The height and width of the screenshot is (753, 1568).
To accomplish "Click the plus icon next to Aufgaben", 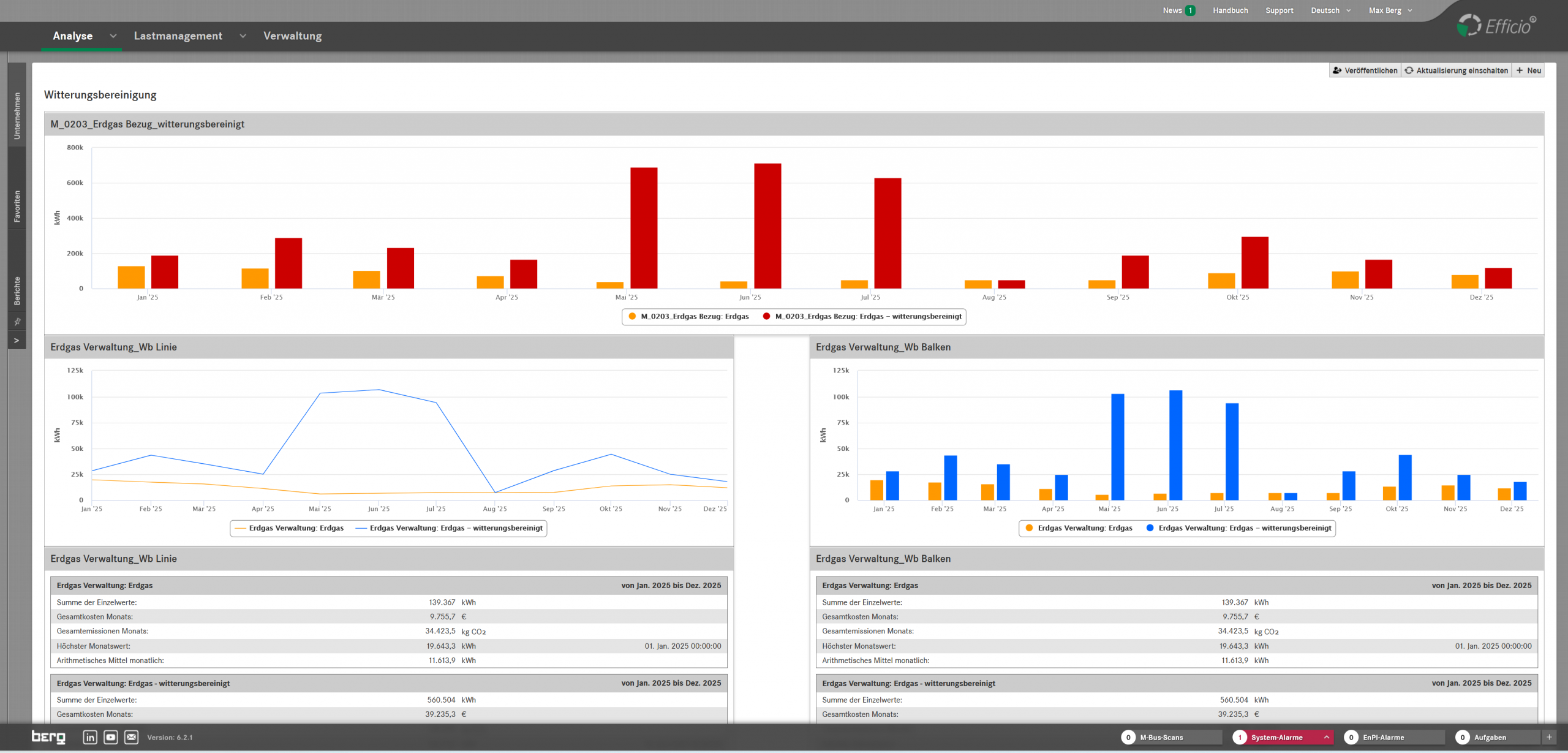I will (1549, 737).
